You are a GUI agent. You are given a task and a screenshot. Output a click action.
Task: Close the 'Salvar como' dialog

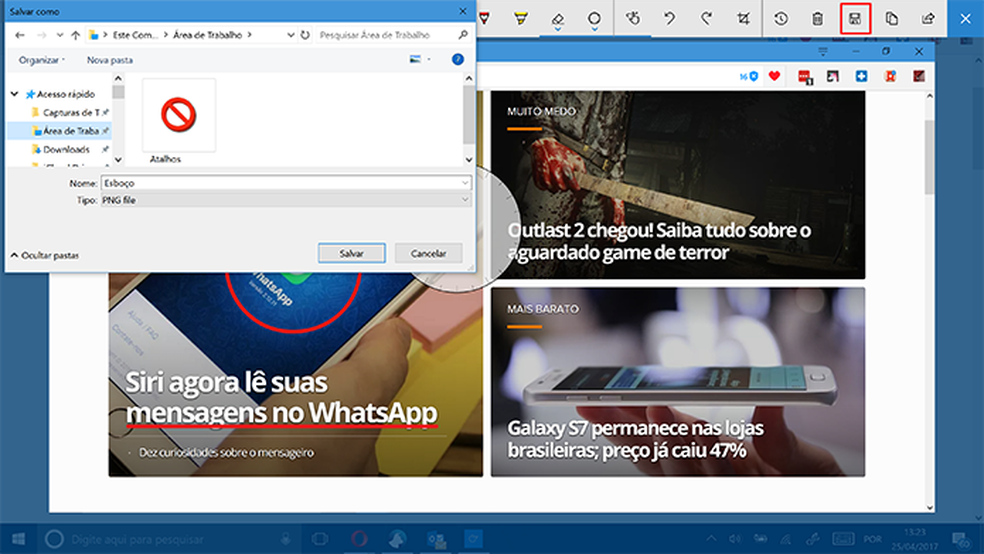pyautogui.click(x=463, y=11)
